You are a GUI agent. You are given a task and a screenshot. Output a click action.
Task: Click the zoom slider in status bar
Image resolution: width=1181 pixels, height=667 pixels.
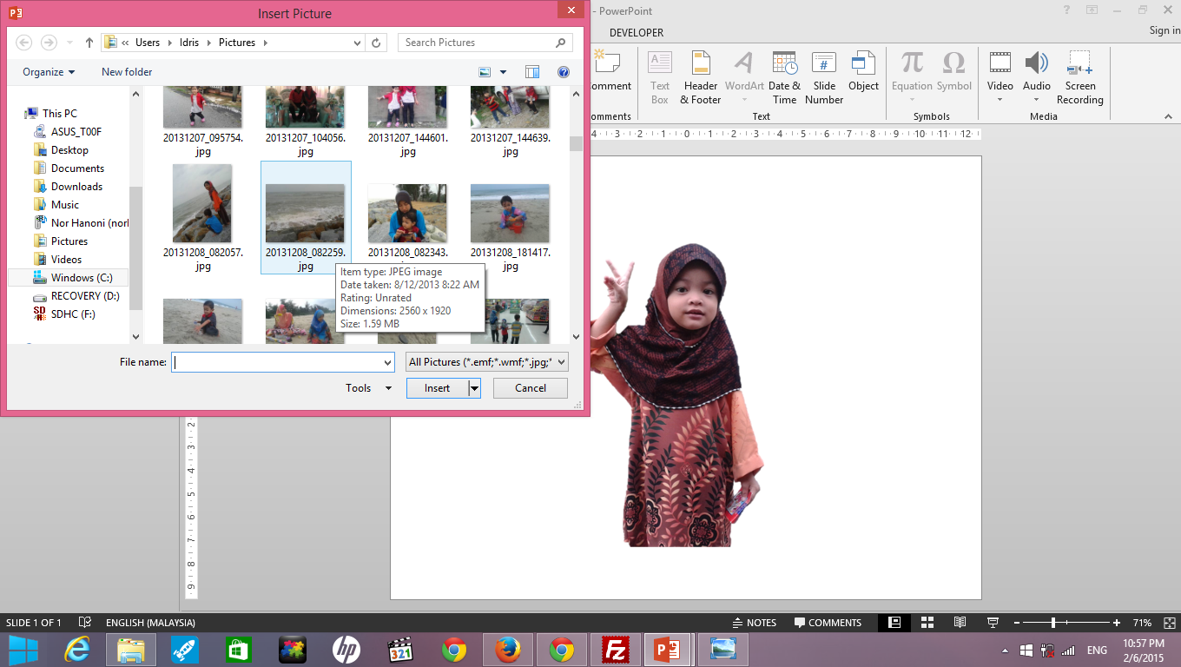1053,622
